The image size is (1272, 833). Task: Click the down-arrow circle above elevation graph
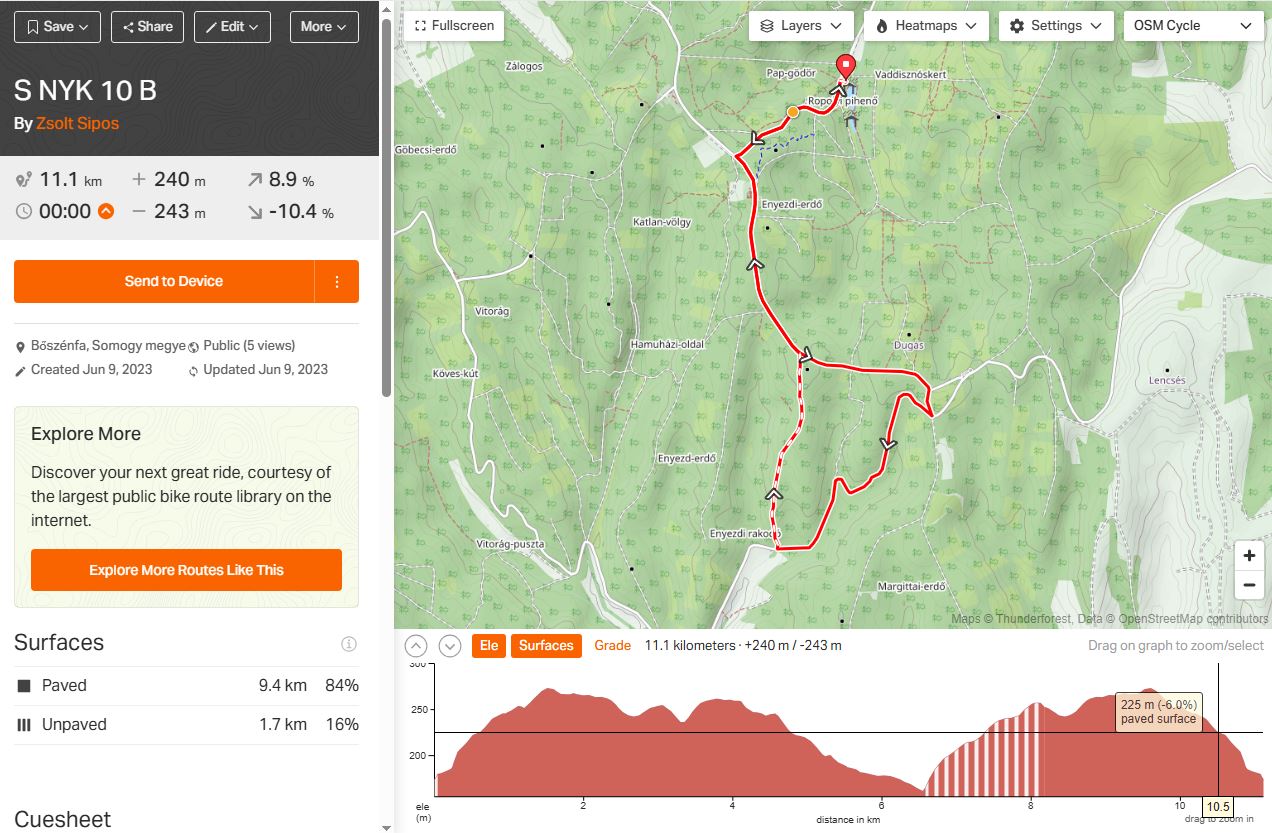[x=450, y=646]
